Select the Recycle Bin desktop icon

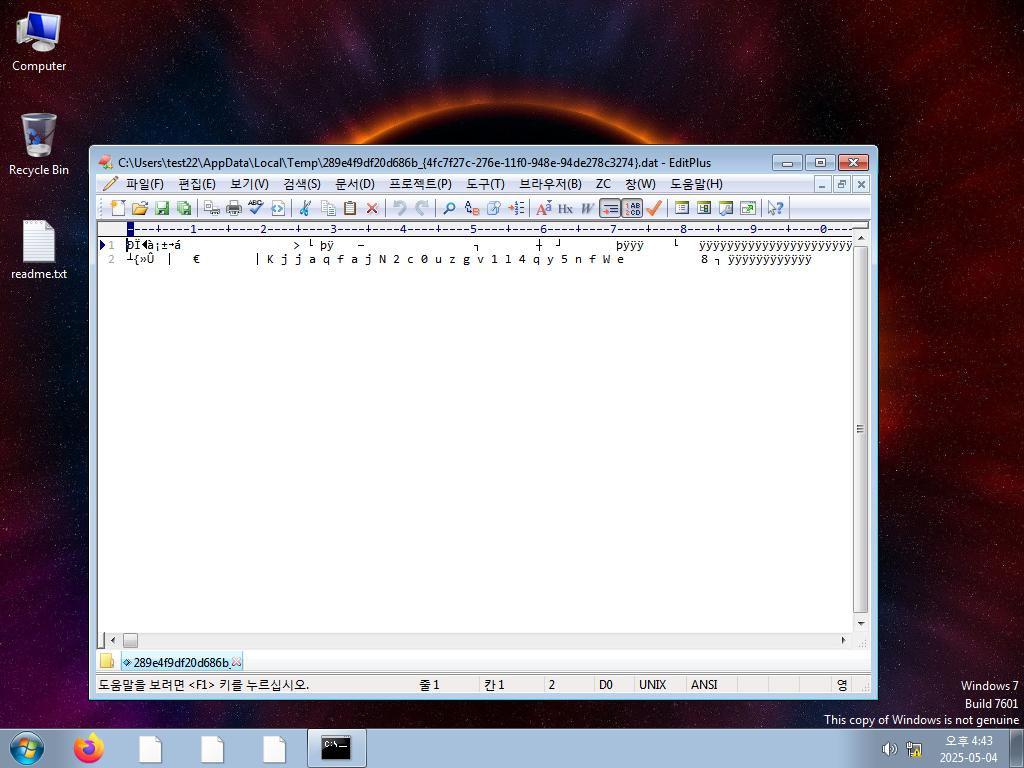[39, 144]
